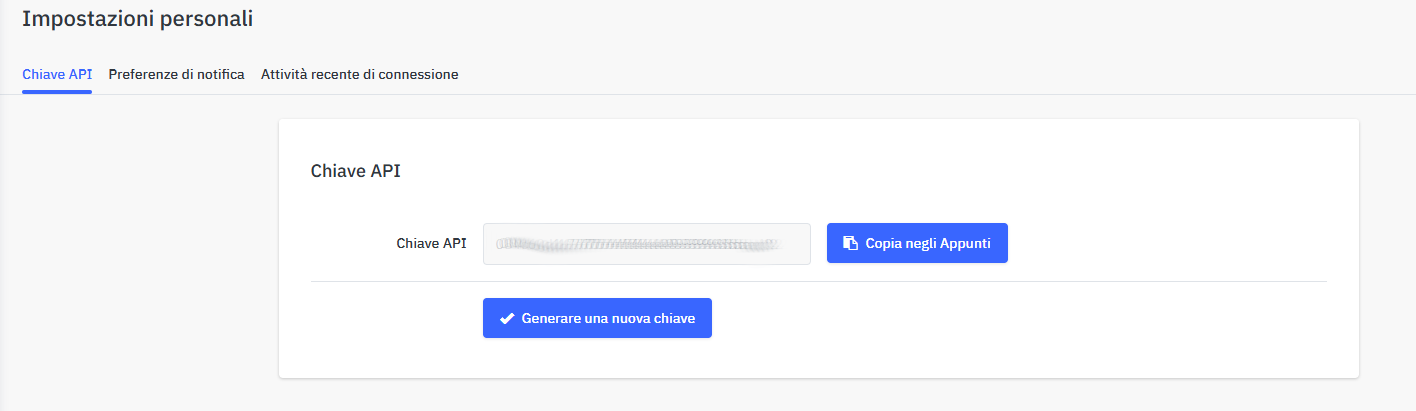This screenshot has height=411, width=1416.
Task: Click the blue underline beneath active tab
Action: pos(57,92)
